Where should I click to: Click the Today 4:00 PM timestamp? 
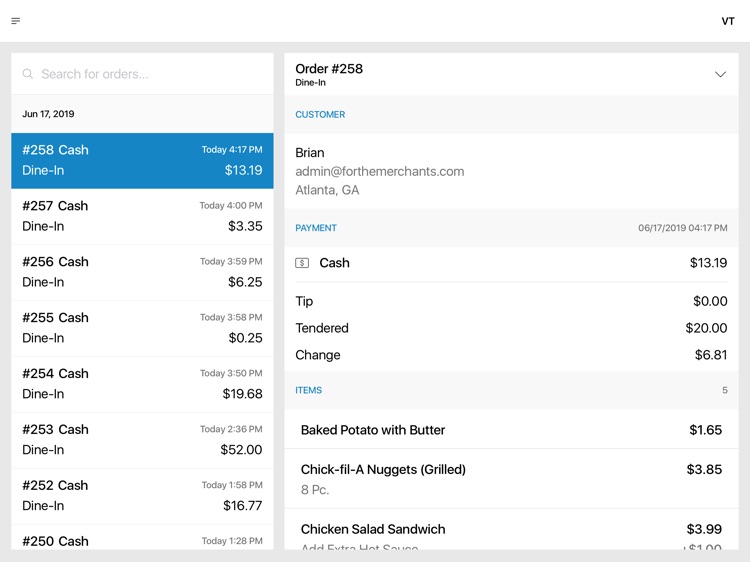pyautogui.click(x=231, y=206)
